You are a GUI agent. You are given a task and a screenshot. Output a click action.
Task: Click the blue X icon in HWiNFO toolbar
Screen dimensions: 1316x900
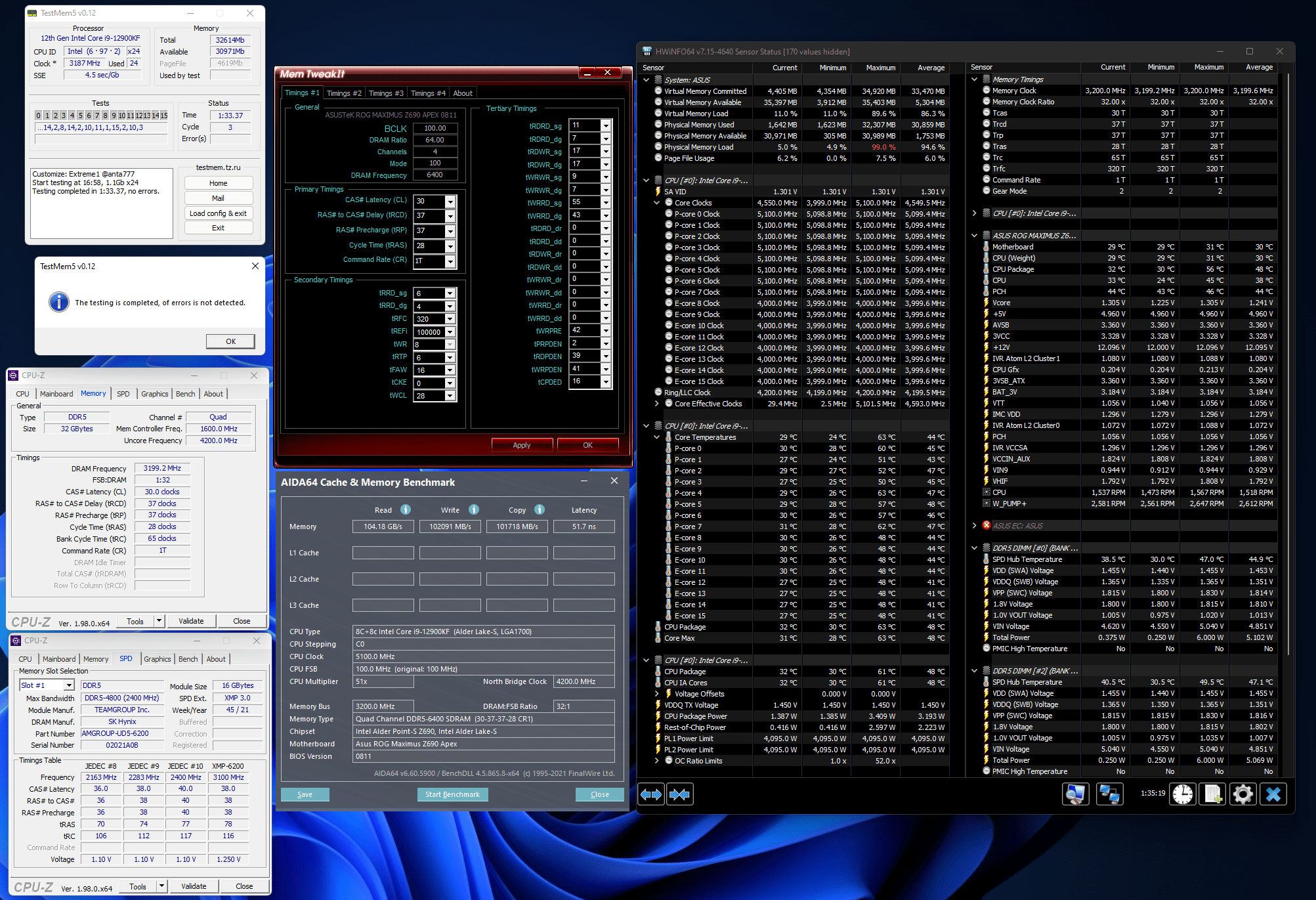point(1273,794)
